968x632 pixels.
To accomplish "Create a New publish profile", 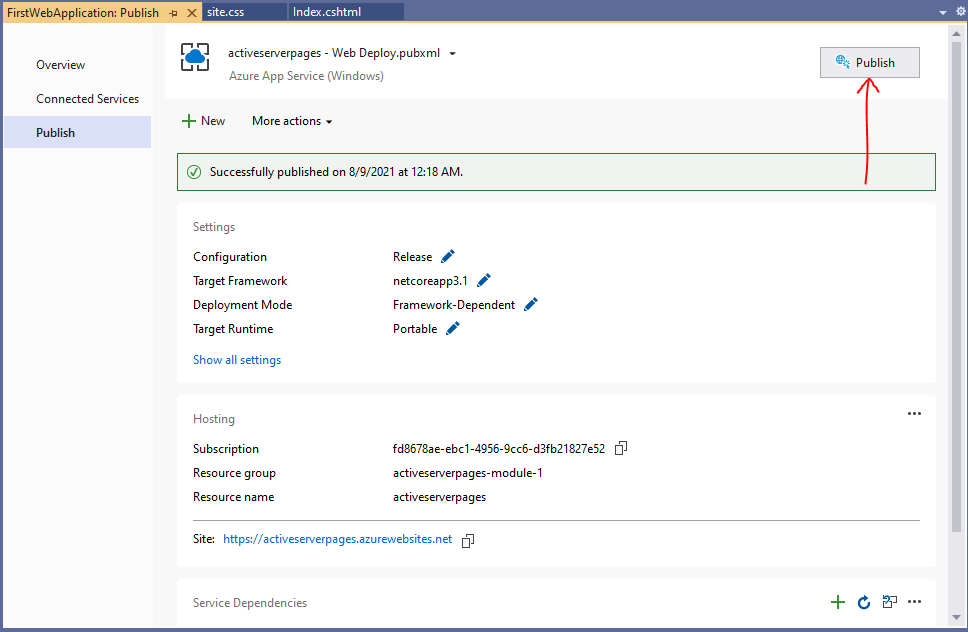I will pyautogui.click(x=204, y=121).
